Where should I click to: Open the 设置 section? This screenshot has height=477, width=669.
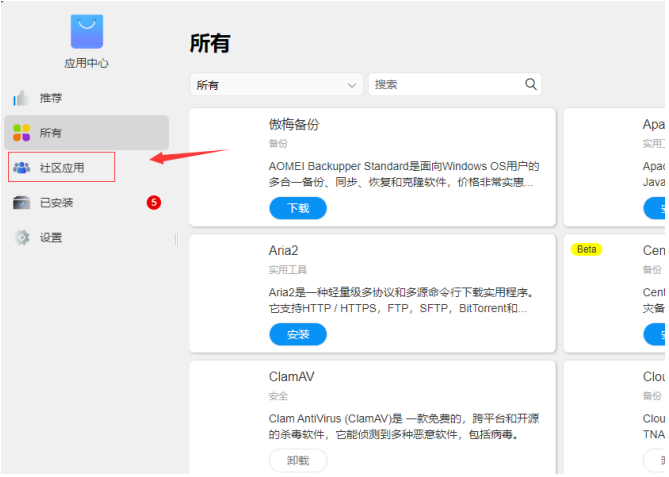coord(87,238)
